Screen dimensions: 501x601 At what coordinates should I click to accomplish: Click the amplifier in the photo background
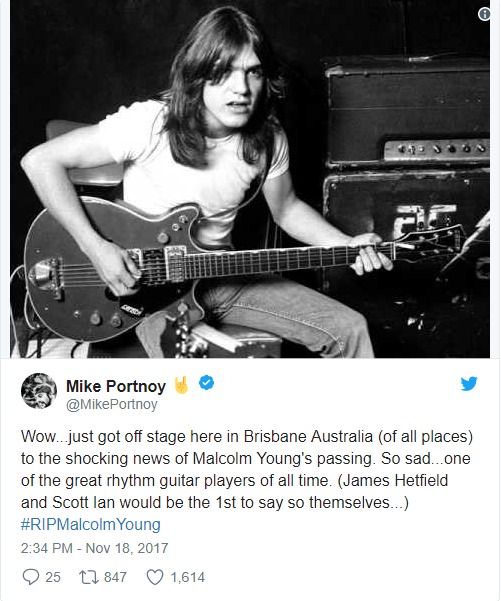pos(406,115)
